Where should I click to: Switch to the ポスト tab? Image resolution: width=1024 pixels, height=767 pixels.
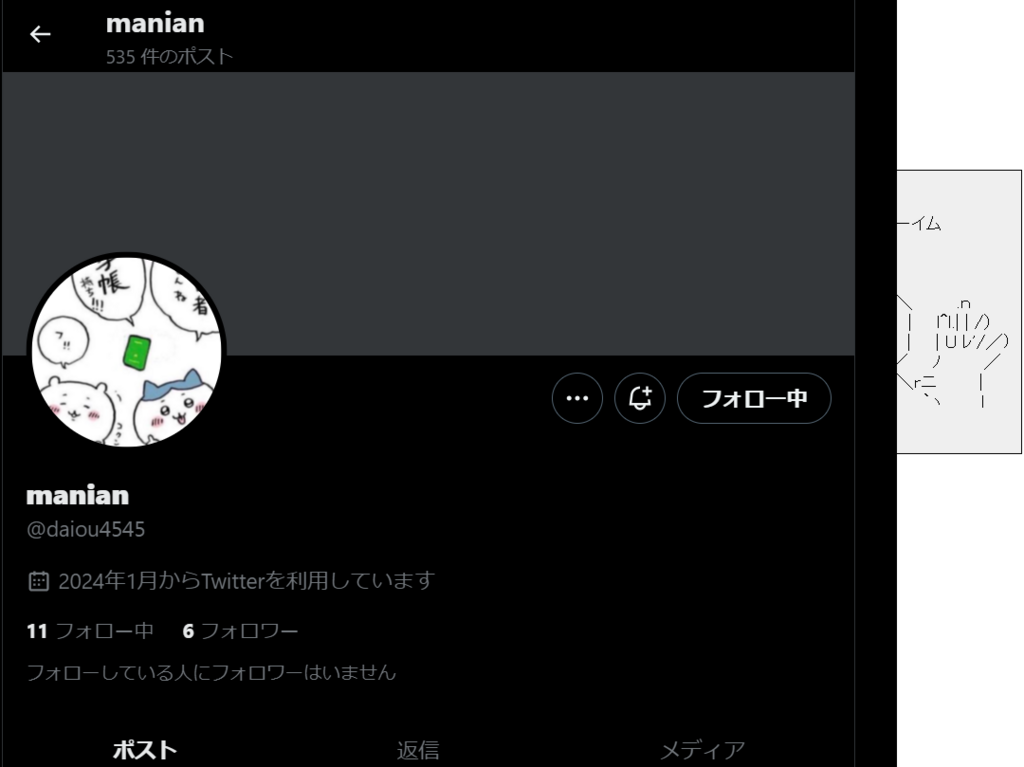coord(144,749)
